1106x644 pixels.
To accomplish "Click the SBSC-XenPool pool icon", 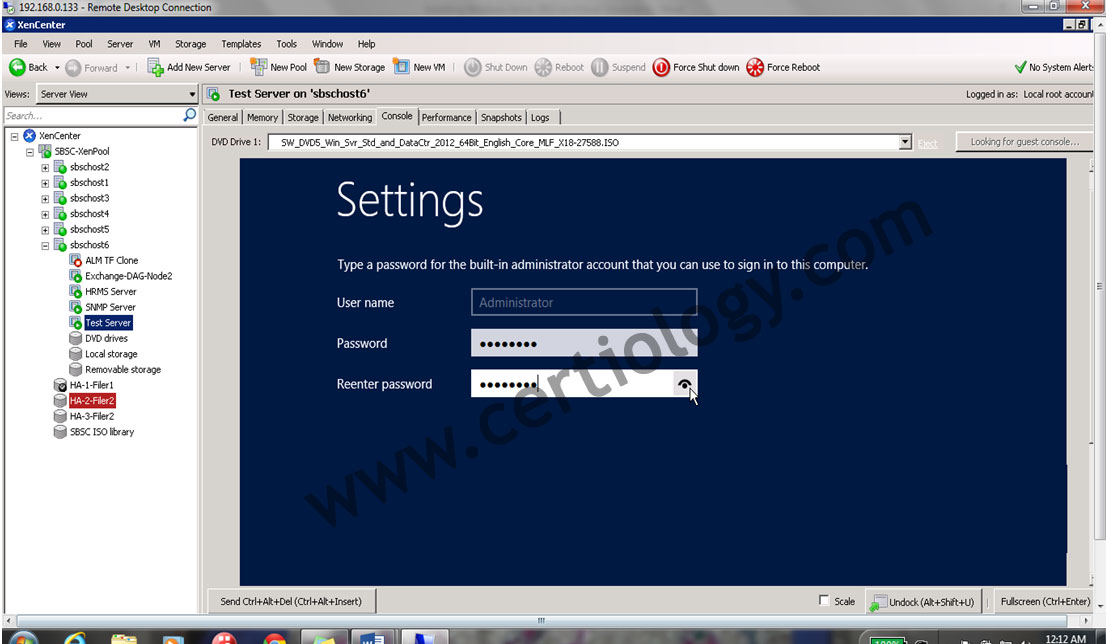I will (x=45, y=151).
